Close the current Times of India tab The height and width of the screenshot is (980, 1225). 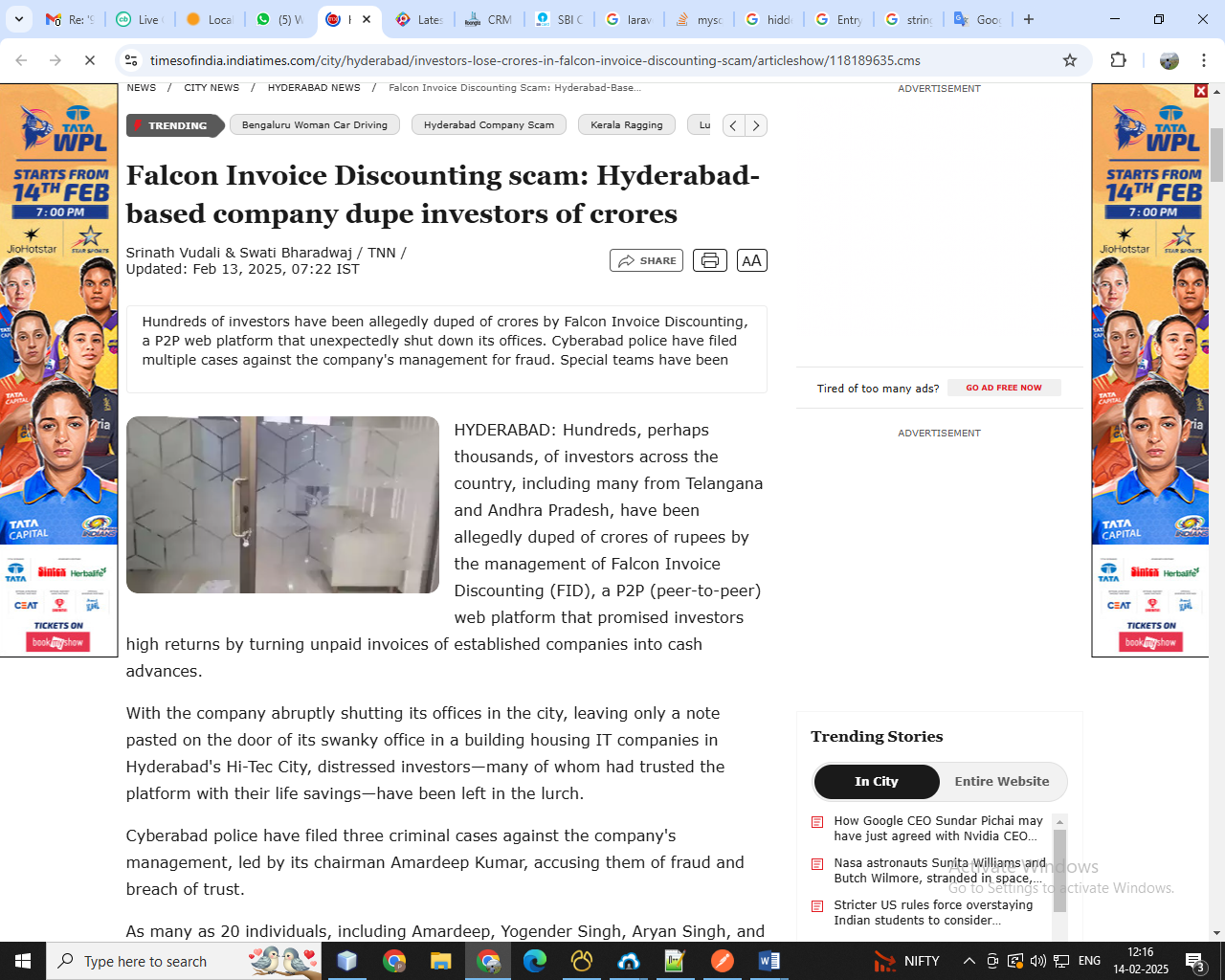367,19
